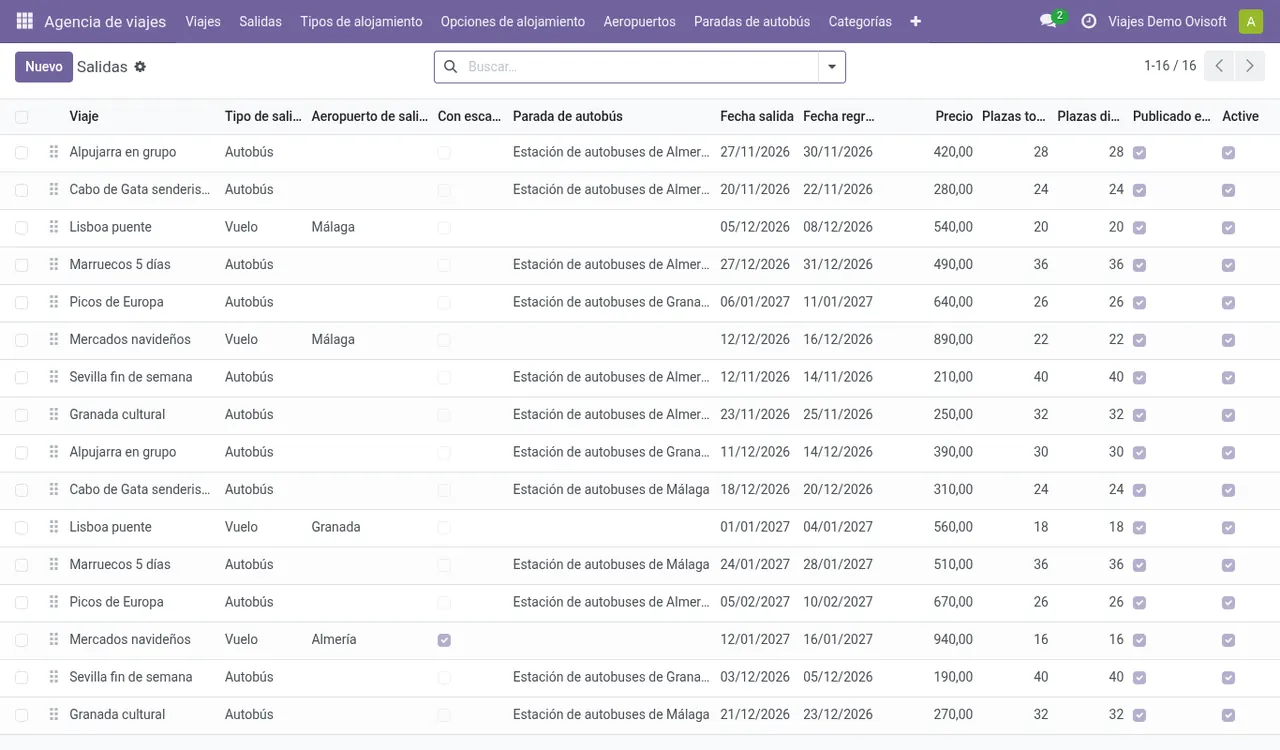Viewport: 1280px width, 750px height.
Task: Open the gear actions menu beside Salidas
Action: [x=140, y=67]
